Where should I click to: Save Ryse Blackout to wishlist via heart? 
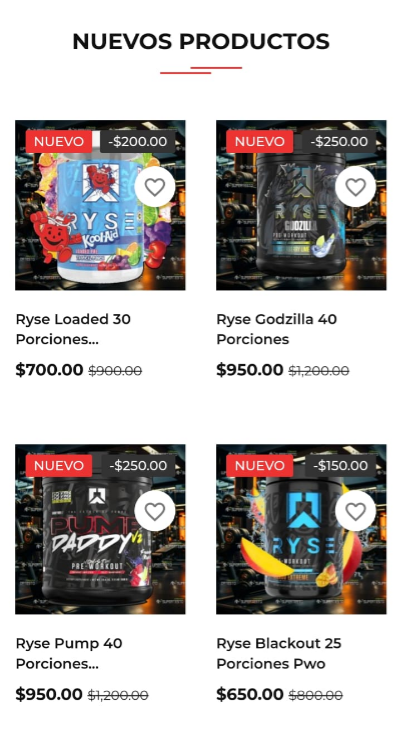pyautogui.click(x=355, y=511)
